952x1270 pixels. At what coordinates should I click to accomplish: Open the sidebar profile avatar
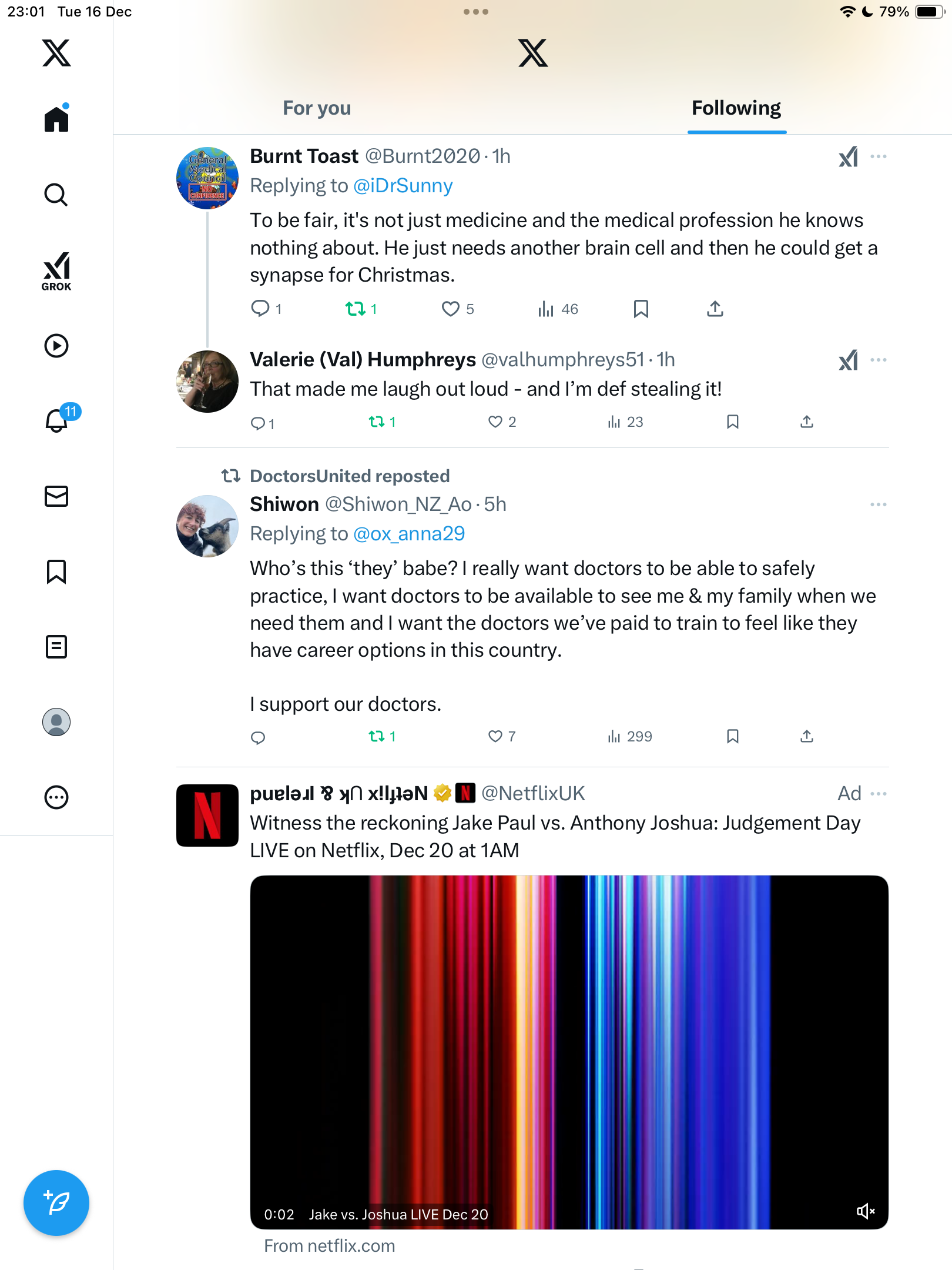[56, 722]
